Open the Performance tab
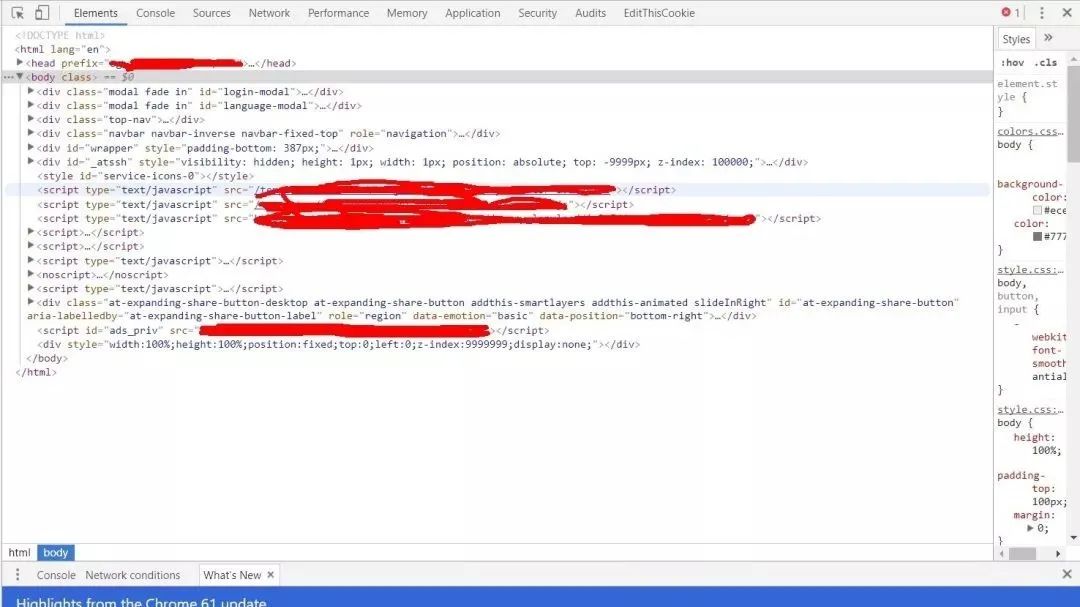 338,13
